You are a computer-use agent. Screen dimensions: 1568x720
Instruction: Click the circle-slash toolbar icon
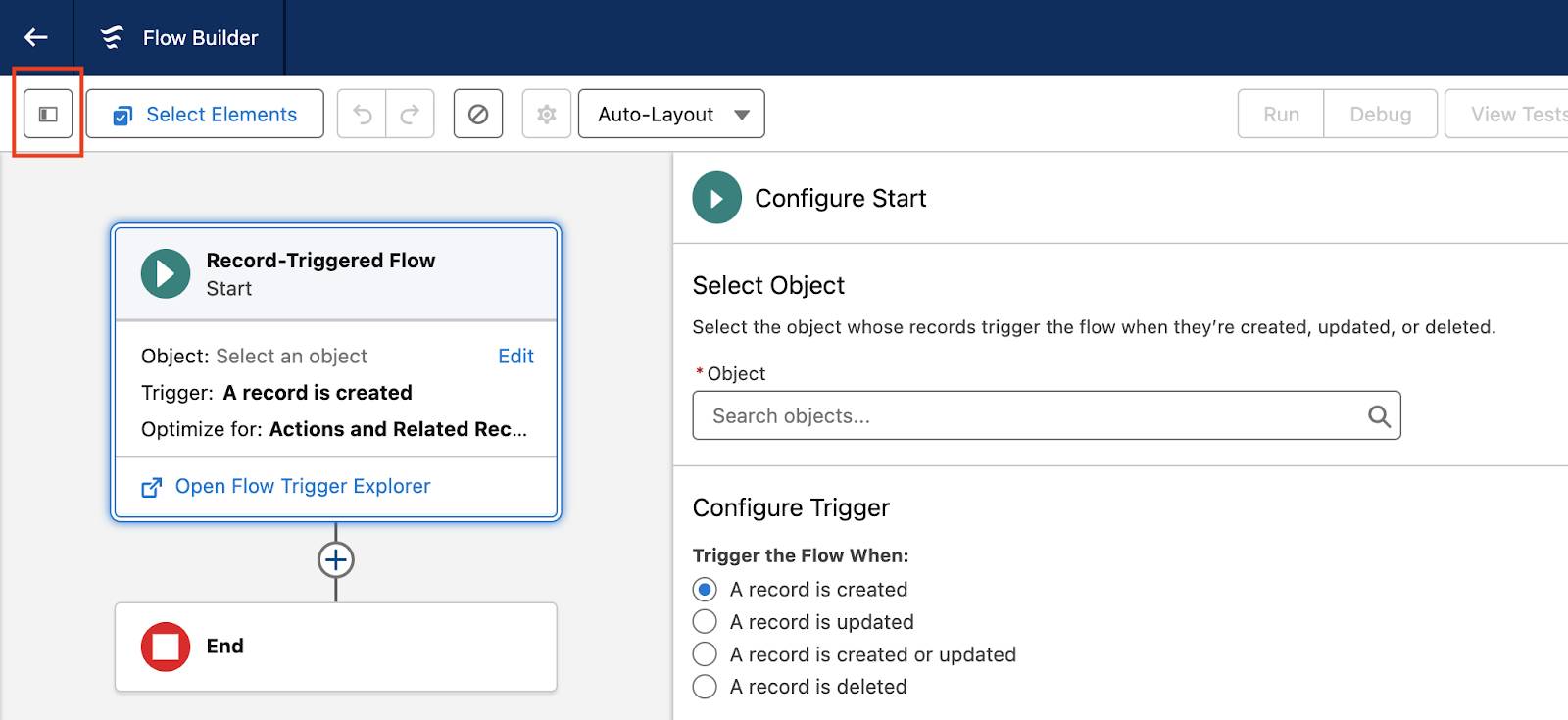pos(478,115)
